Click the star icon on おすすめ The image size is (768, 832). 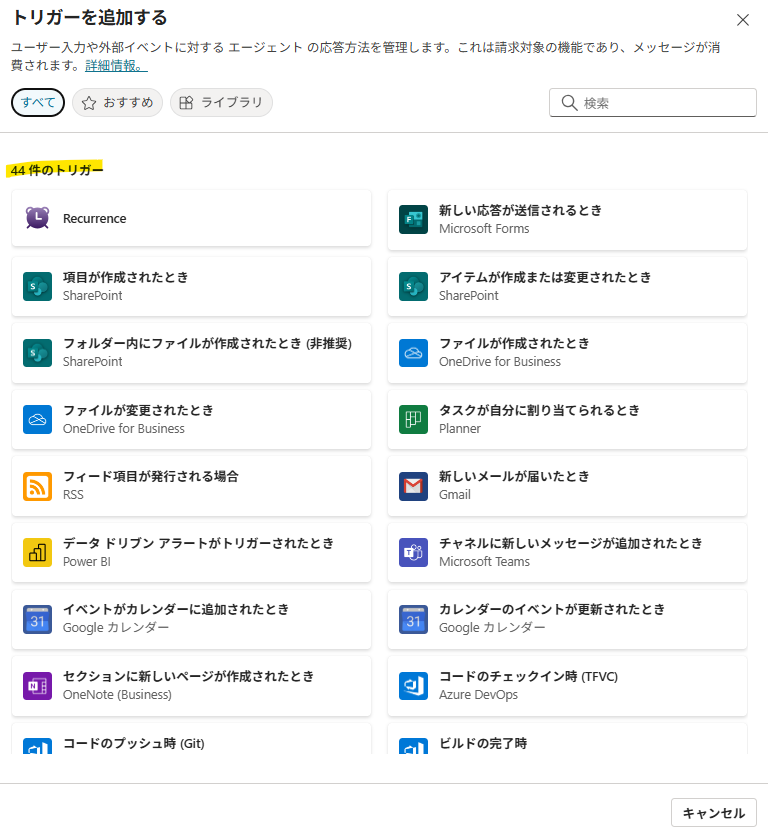[89, 102]
